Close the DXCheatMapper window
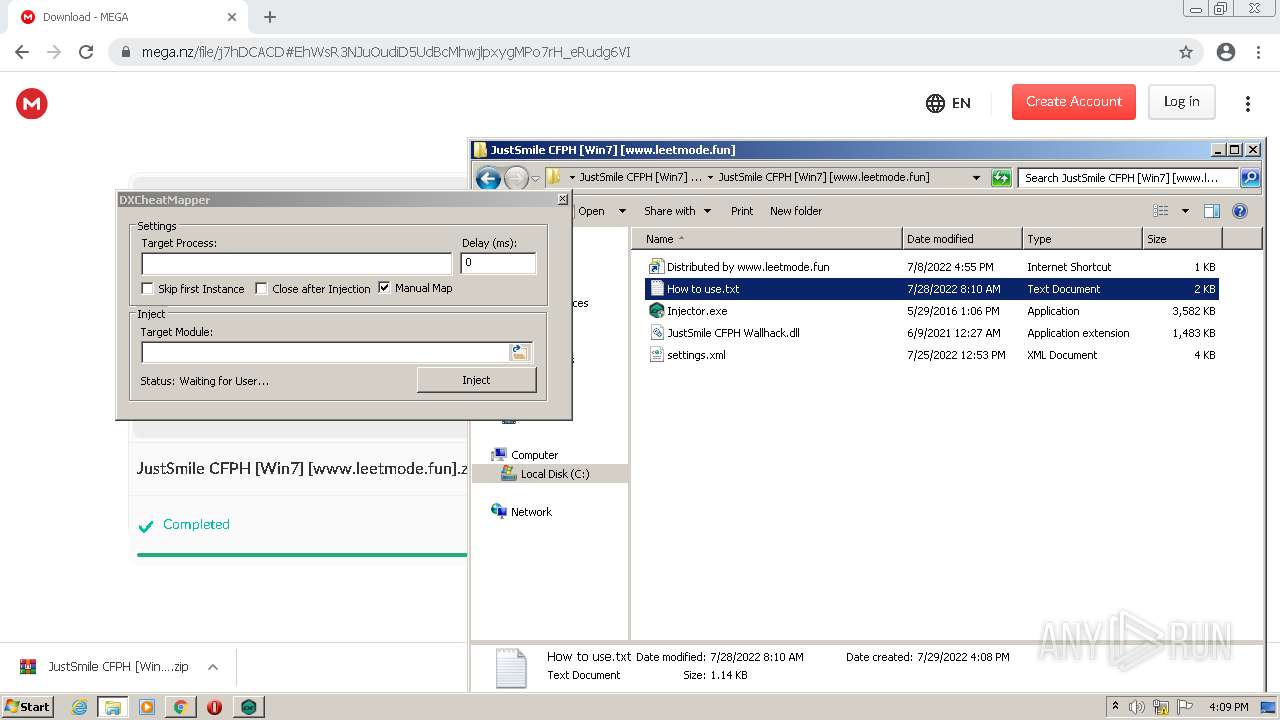1280x720 pixels. 562,199
